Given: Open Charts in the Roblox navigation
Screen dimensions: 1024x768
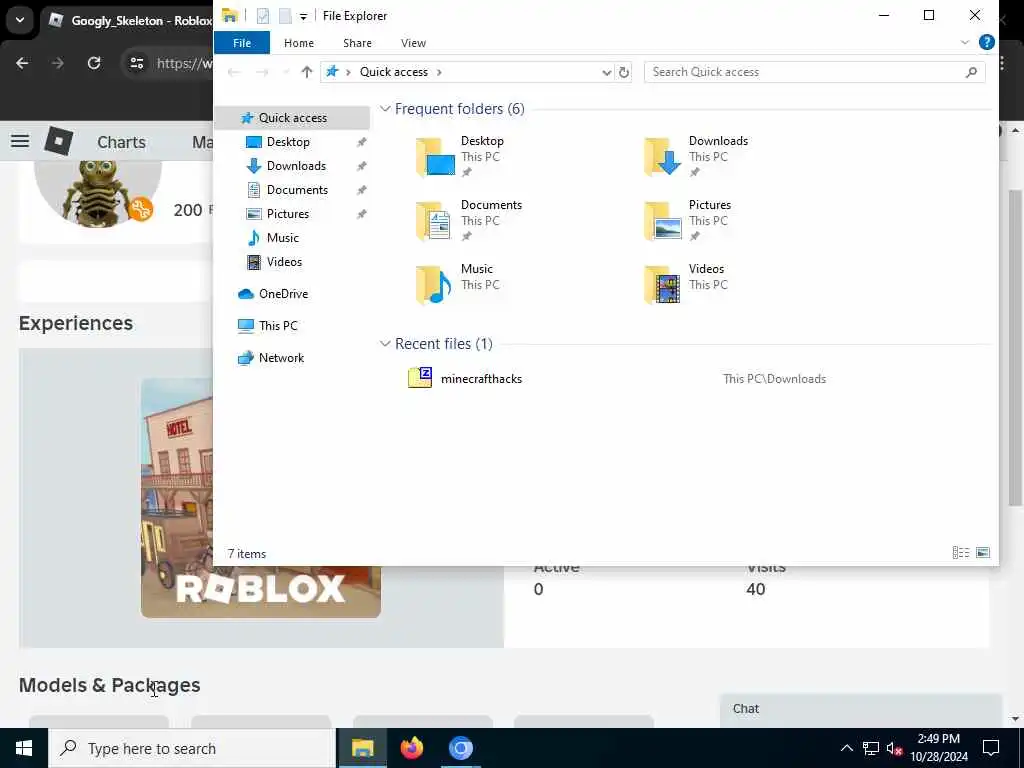Looking at the screenshot, I should tap(121, 142).
